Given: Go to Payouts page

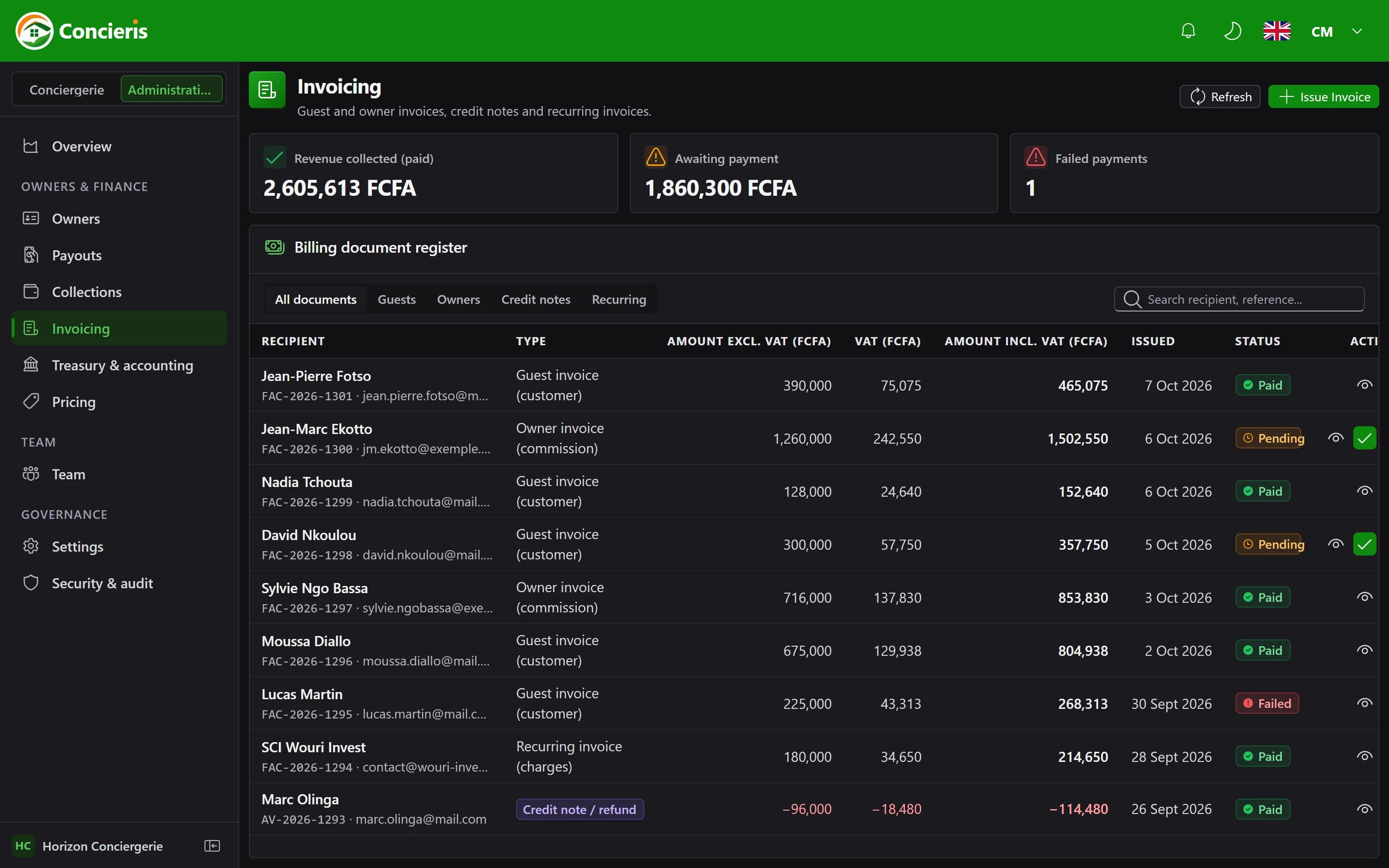Looking at the screenshot, I should [120, 256].
